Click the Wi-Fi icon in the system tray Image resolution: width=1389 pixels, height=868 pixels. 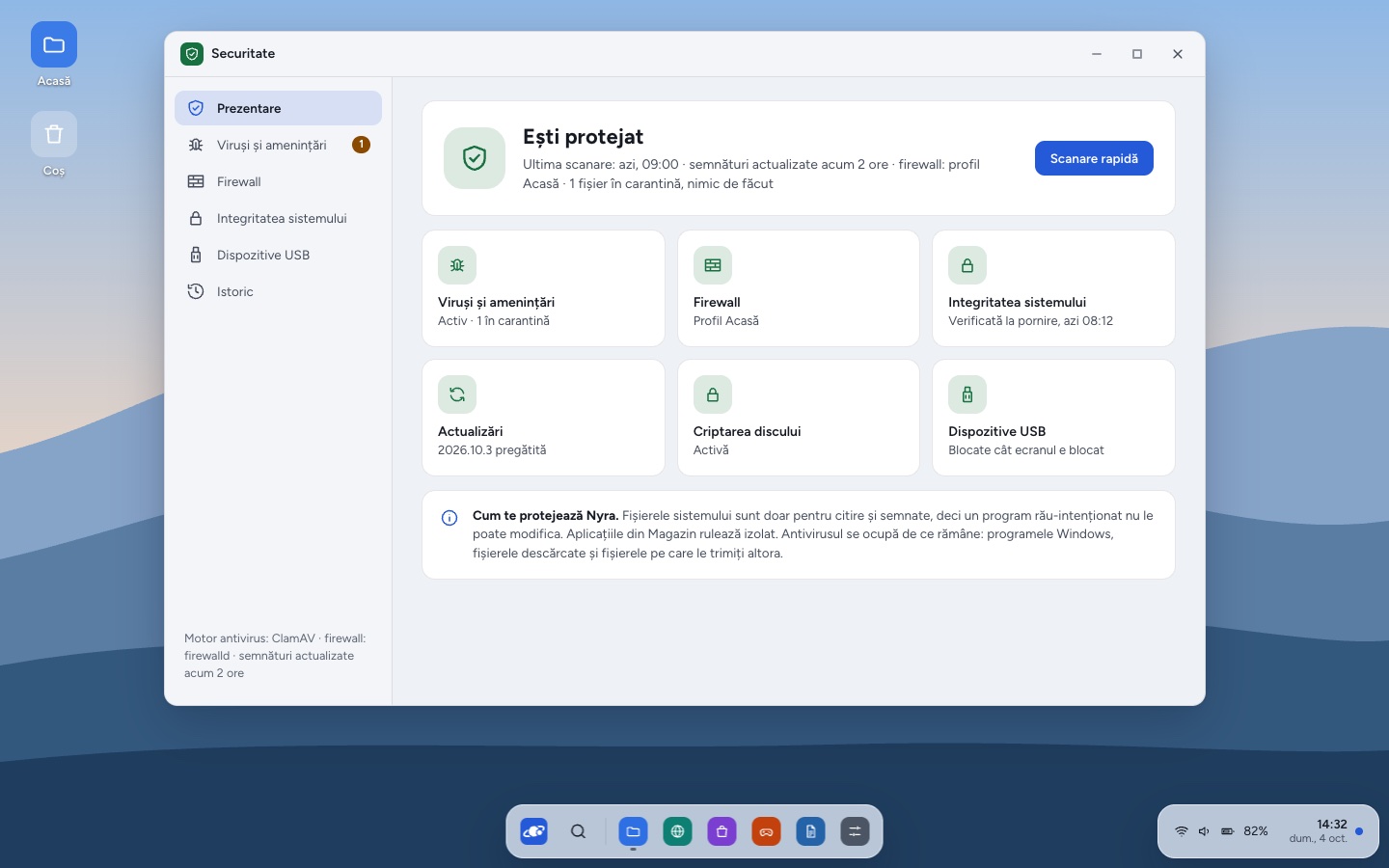click(1181, 831)
